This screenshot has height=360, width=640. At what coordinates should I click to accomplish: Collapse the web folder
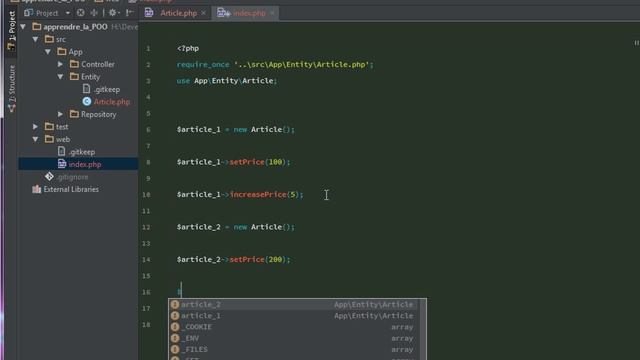point(36,139)
